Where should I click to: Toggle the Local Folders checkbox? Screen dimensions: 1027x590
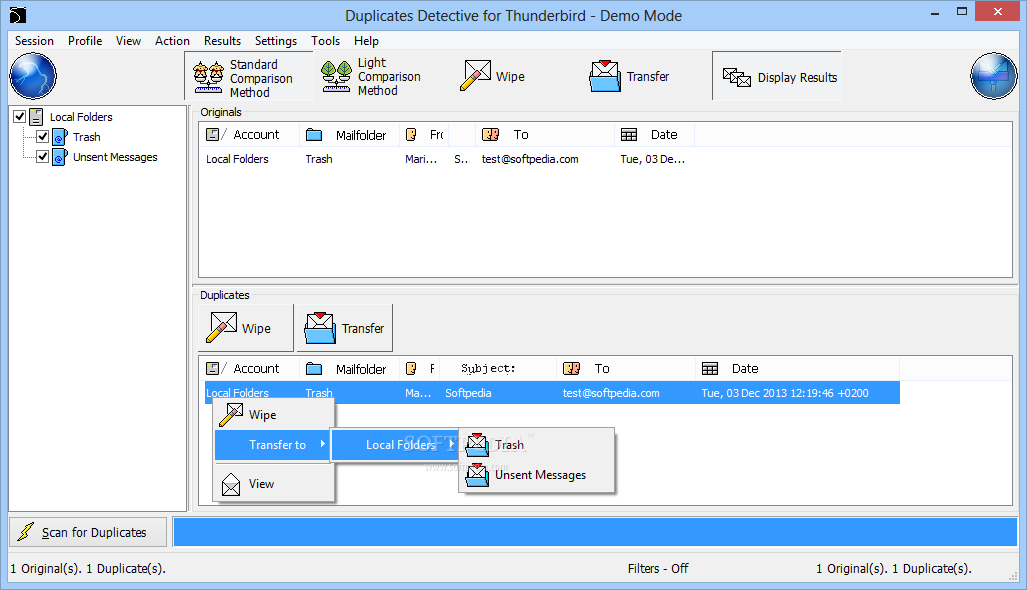click(20, 117)
